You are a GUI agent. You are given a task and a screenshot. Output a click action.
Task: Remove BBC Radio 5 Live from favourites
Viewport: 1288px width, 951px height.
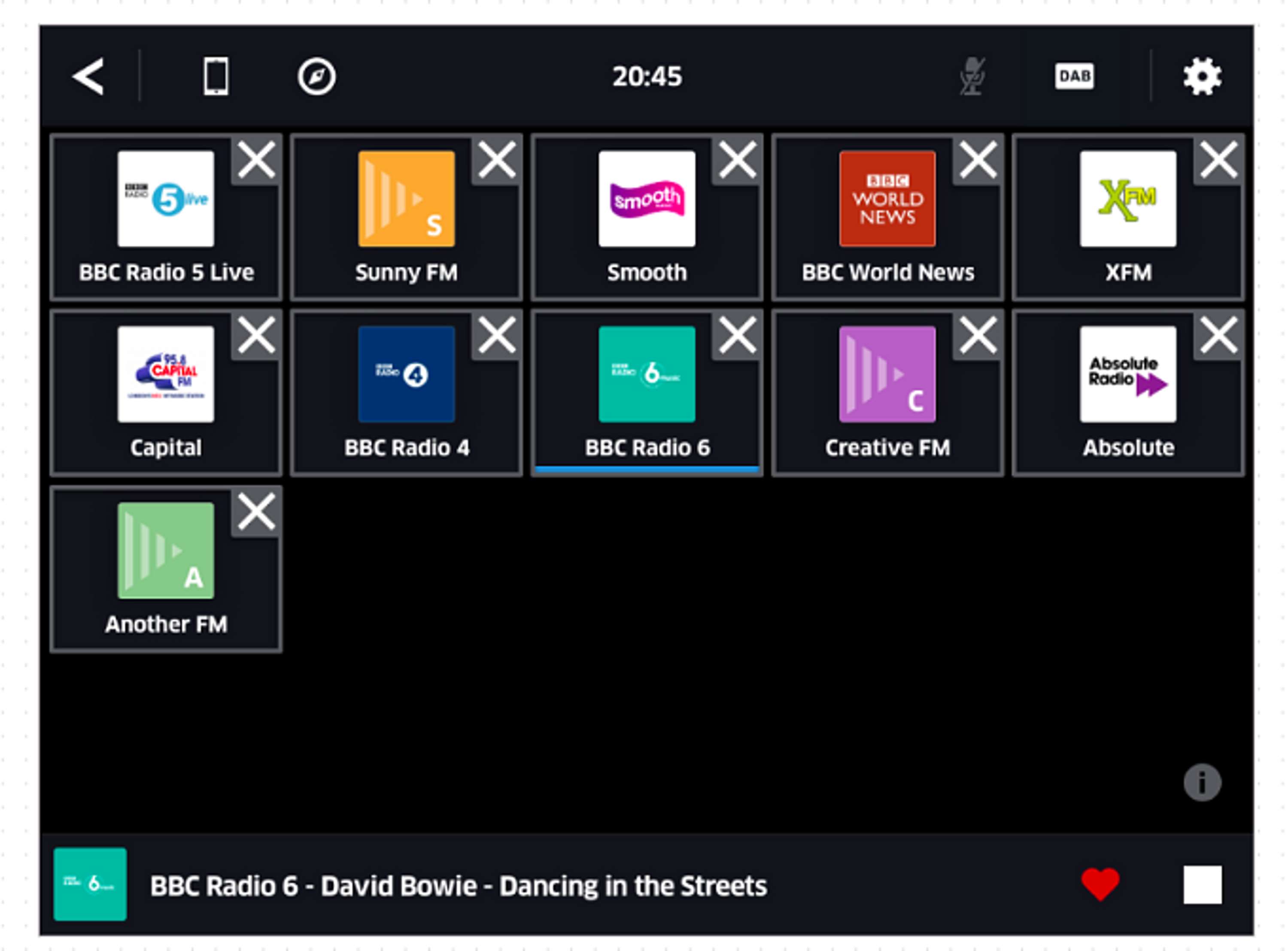click(257, 160)
